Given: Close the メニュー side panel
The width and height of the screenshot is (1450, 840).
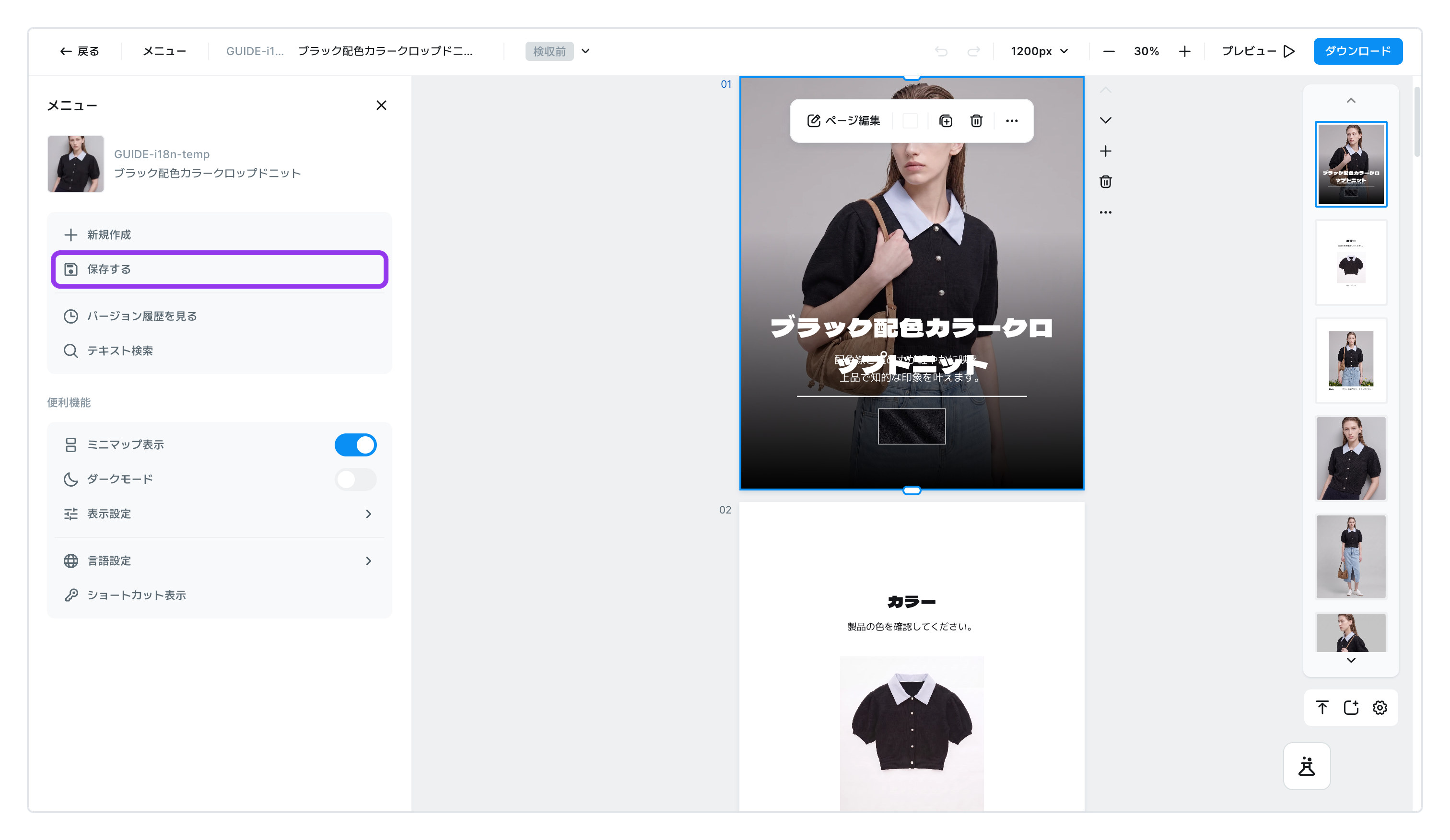Looking at the screenshot, I should click(381, 105).
